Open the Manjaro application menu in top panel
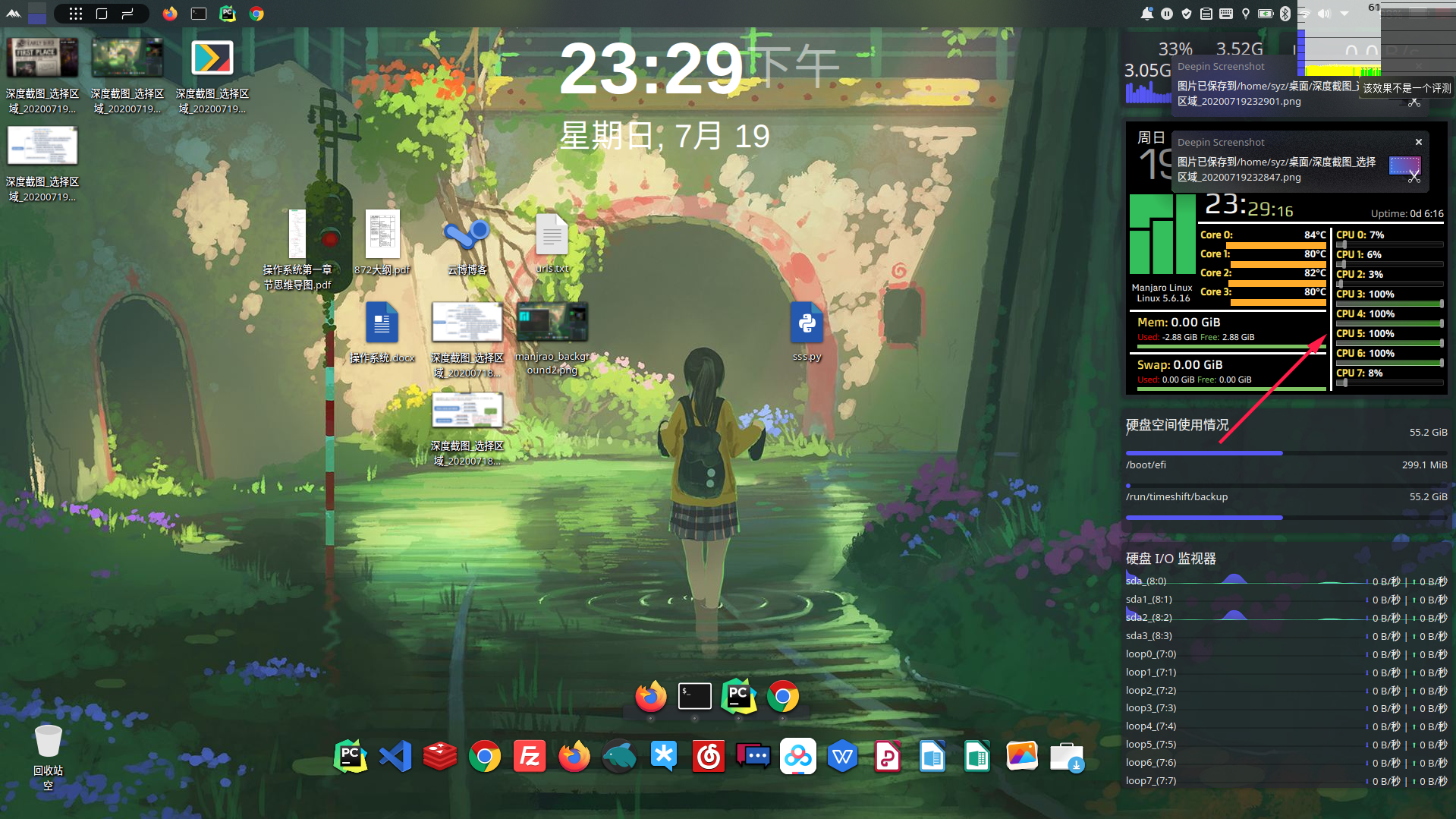This screenshot has height=819, width=1456. 14,14
